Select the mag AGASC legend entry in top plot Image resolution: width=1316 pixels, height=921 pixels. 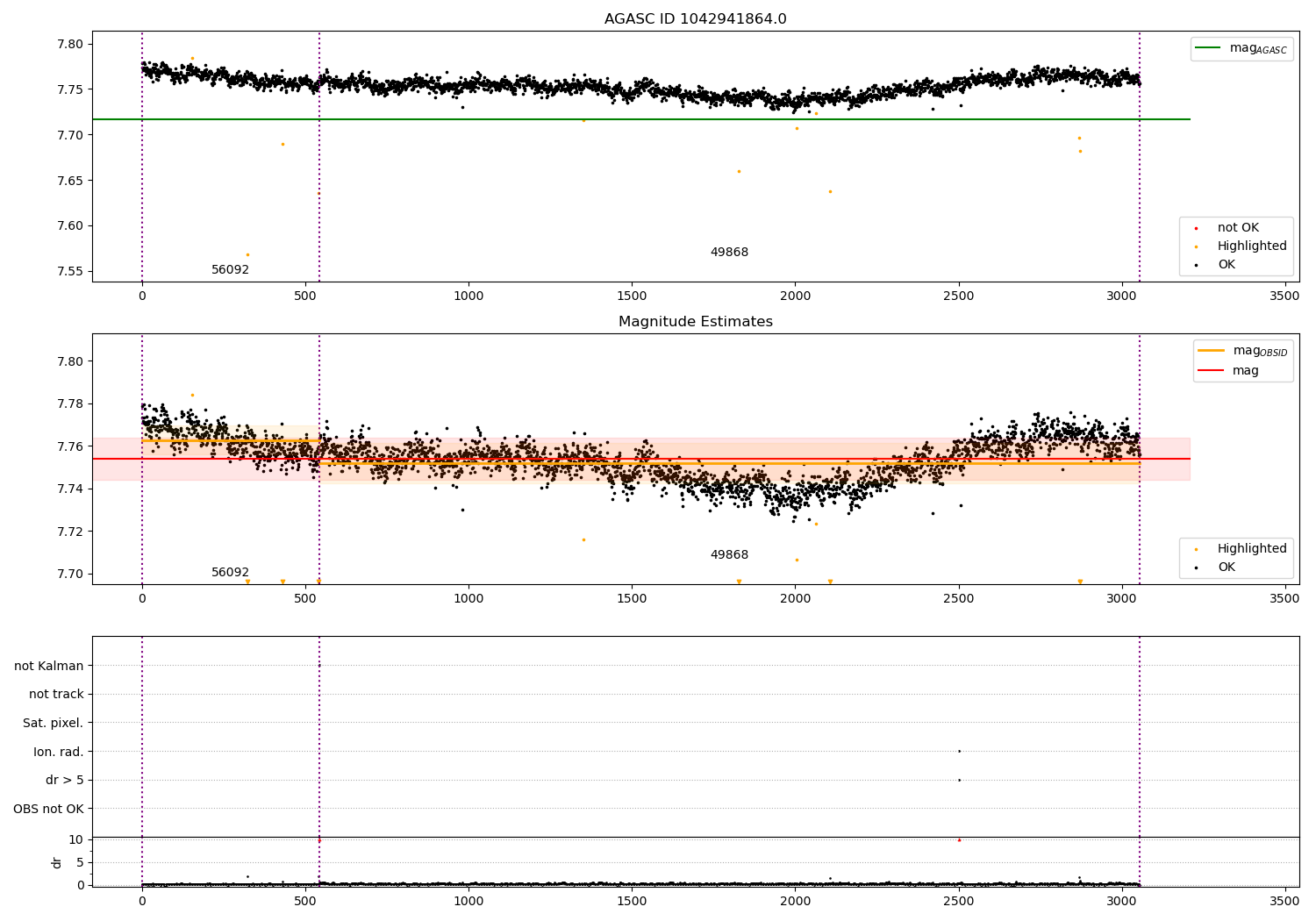[1241, 48]
